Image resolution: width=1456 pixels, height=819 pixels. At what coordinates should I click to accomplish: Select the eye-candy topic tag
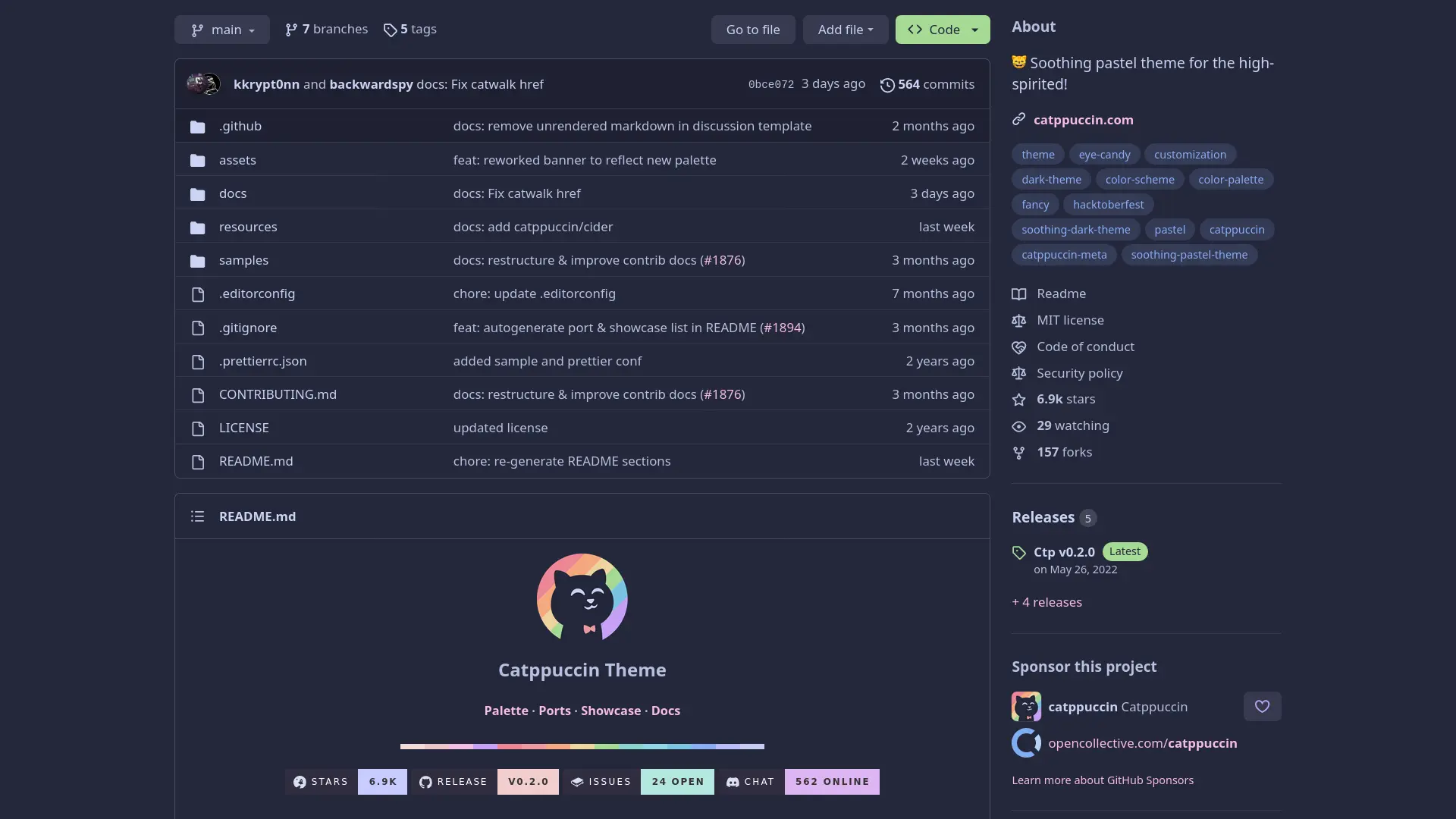pos(1104,155)
